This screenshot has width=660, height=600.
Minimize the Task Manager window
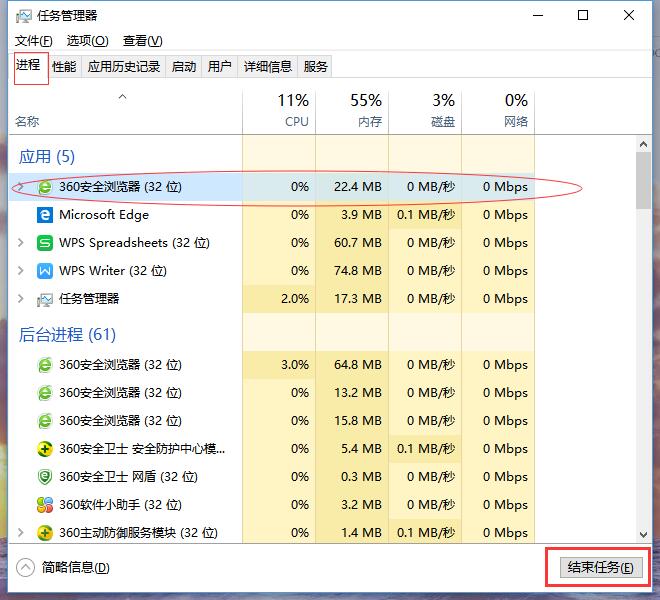pos(538,16)
